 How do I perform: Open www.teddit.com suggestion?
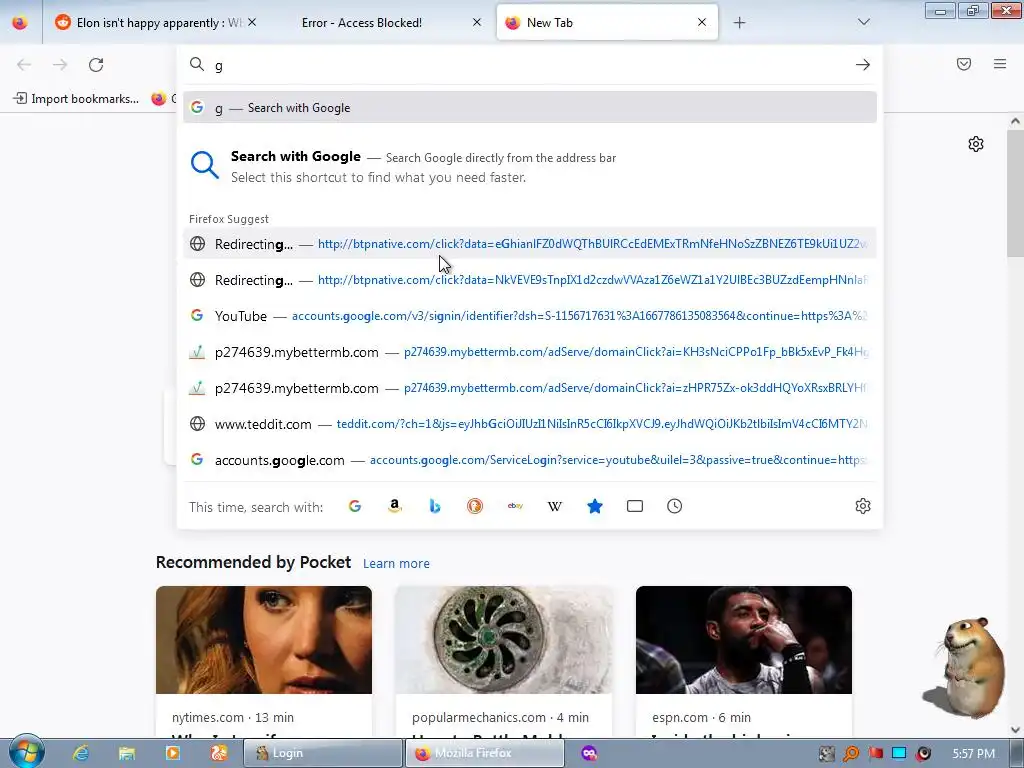530,424
